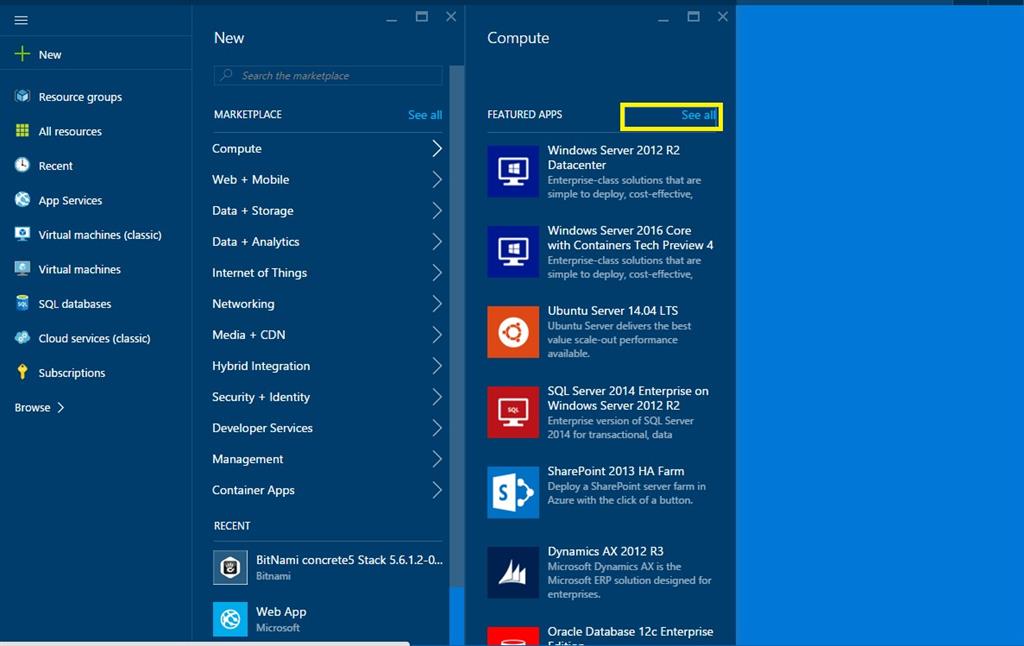Click the App Services globe icon
The height and width of the screenshot is (646, 1024).
click(x=22, y=199)
